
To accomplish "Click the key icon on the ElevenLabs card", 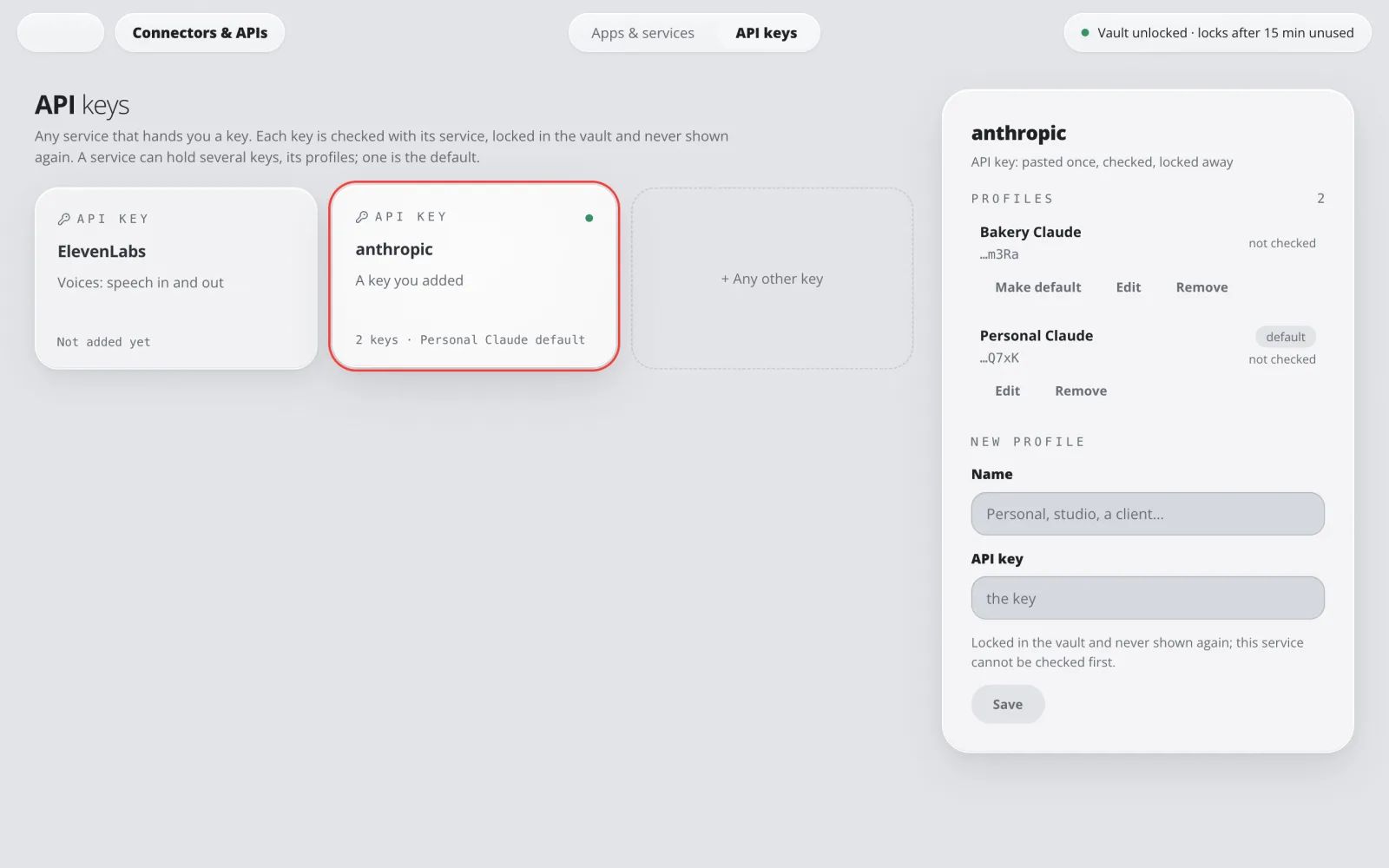I will (63, 219).
